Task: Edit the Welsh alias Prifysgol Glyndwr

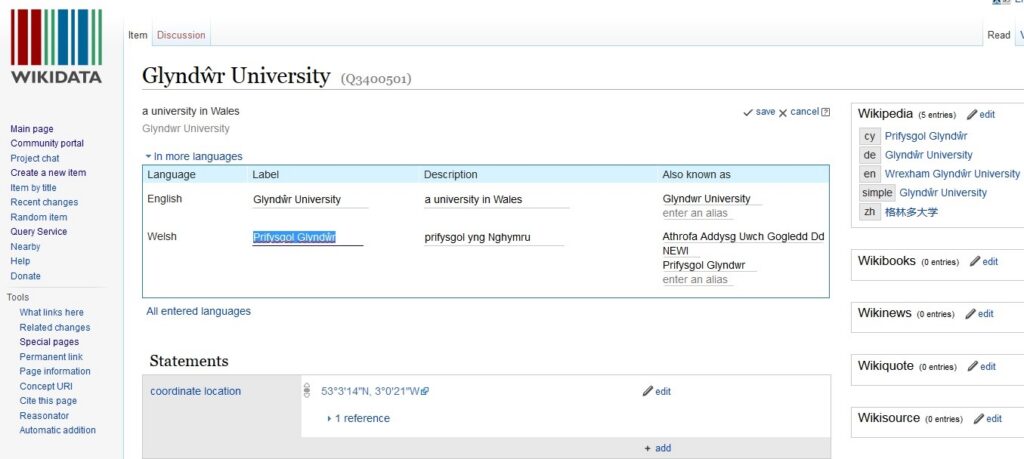Action: pyautogui.click(x=709, y=265)
